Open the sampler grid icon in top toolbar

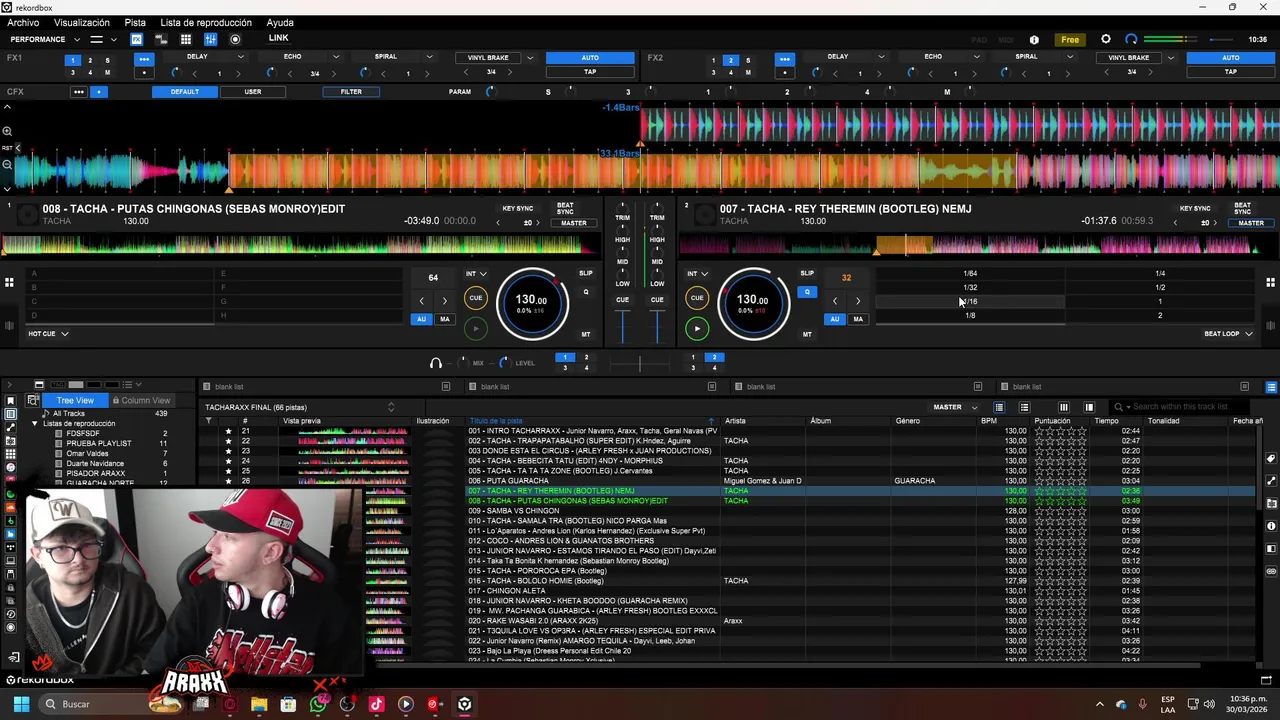(x=185, y=39)
